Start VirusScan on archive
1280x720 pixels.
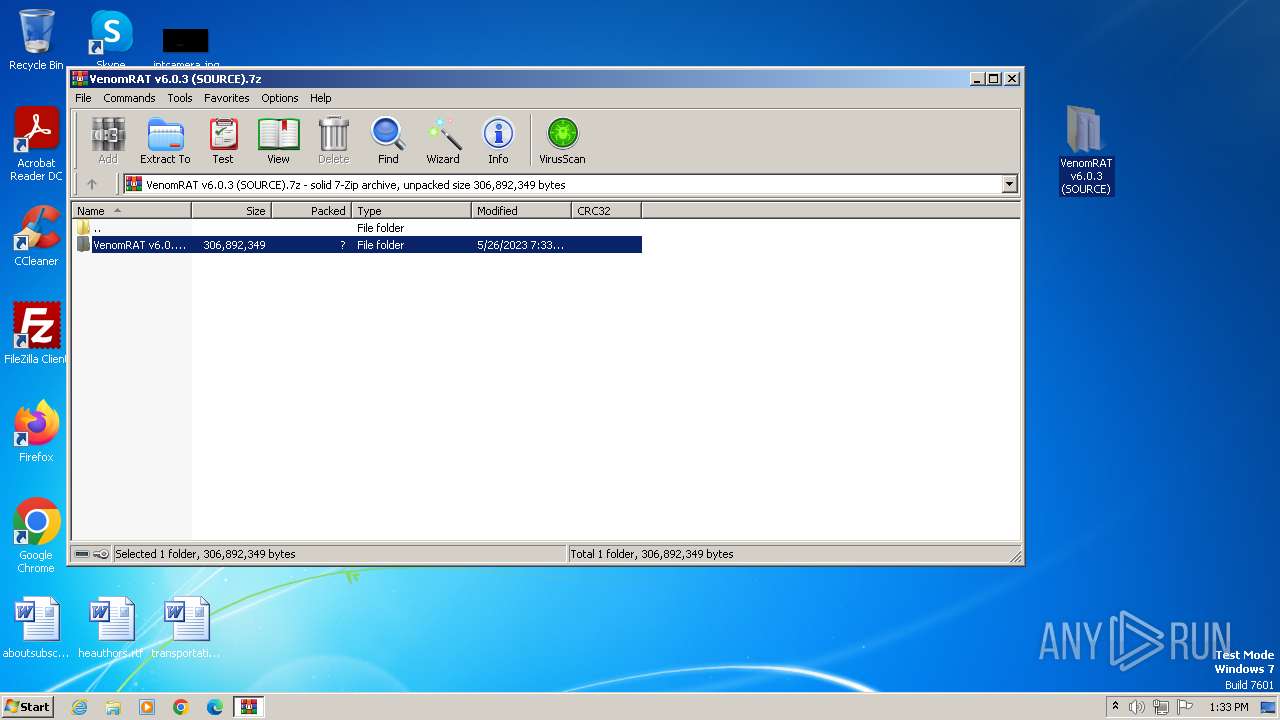pos(562,140)
